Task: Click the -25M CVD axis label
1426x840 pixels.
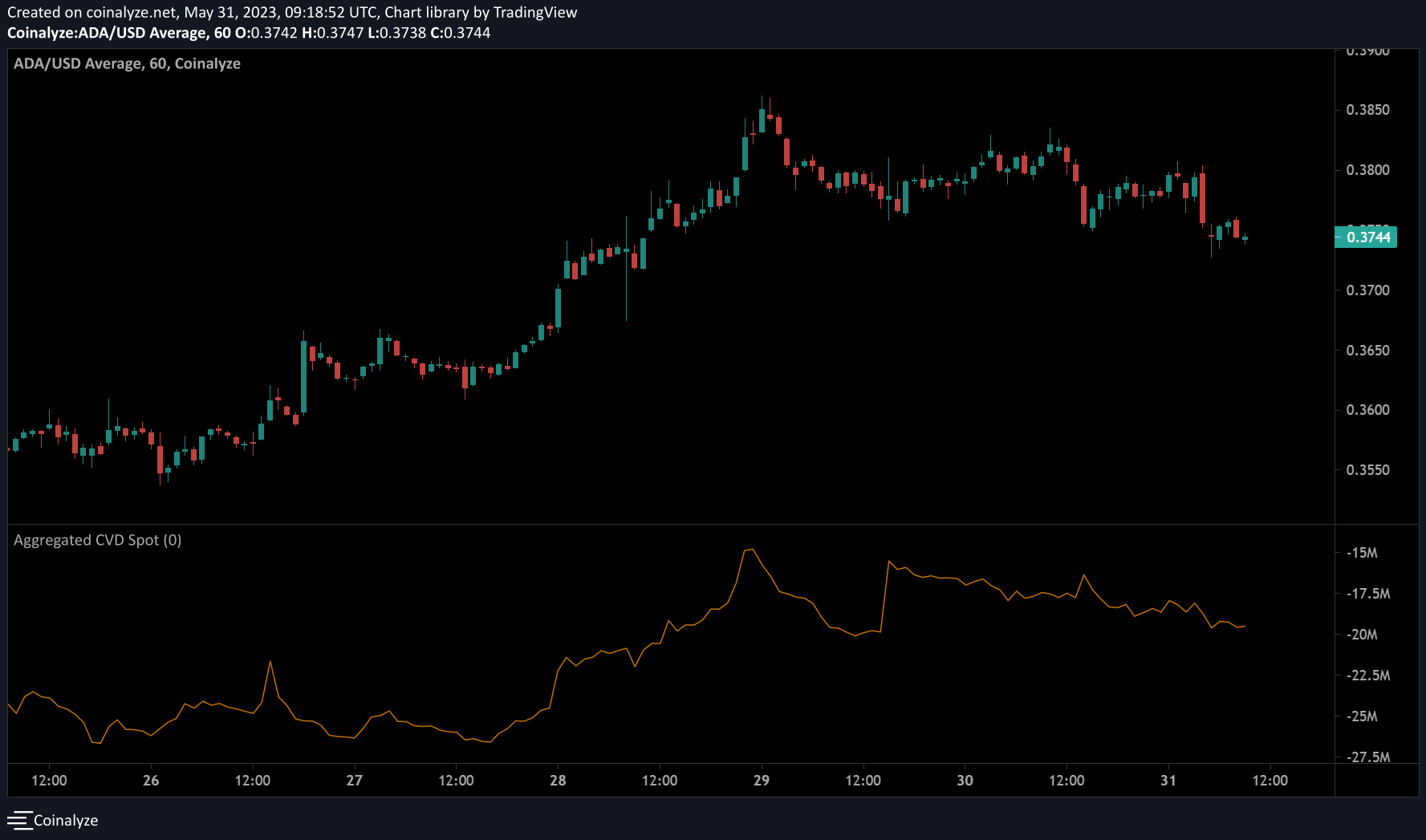Action: click(1362, 716)
